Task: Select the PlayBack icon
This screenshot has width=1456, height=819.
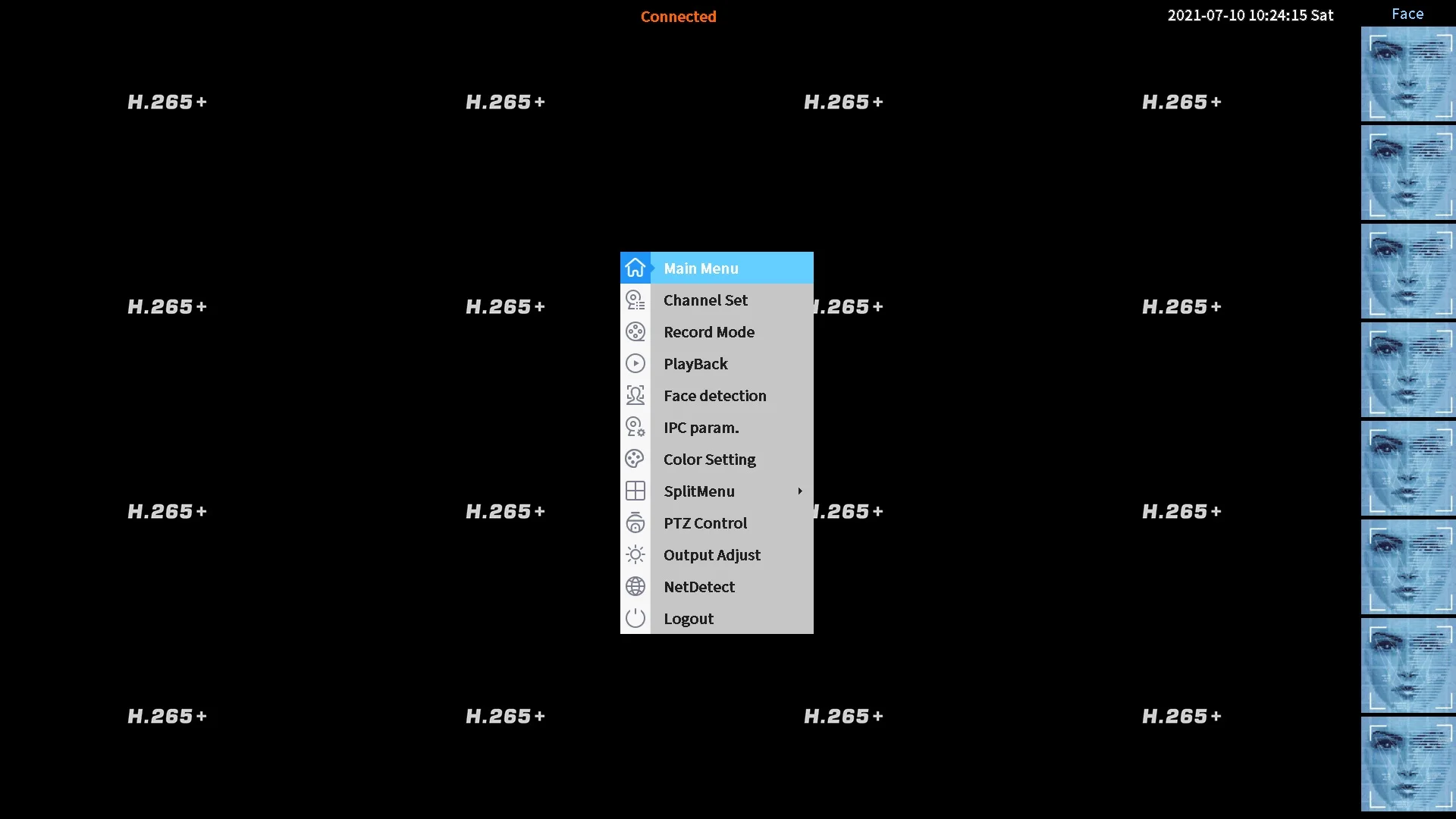Action: (x=635, y=363)
